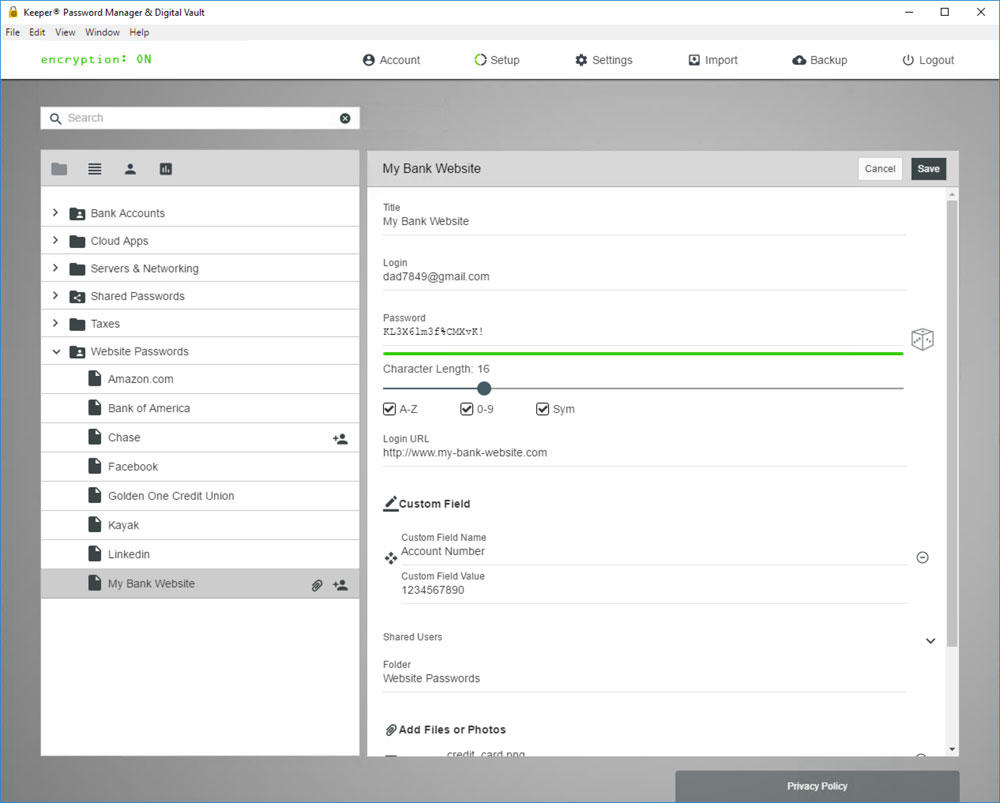Viewport: 1000px width, 803px height.
Task: Open the Edit menu
Action: [37, 33]
